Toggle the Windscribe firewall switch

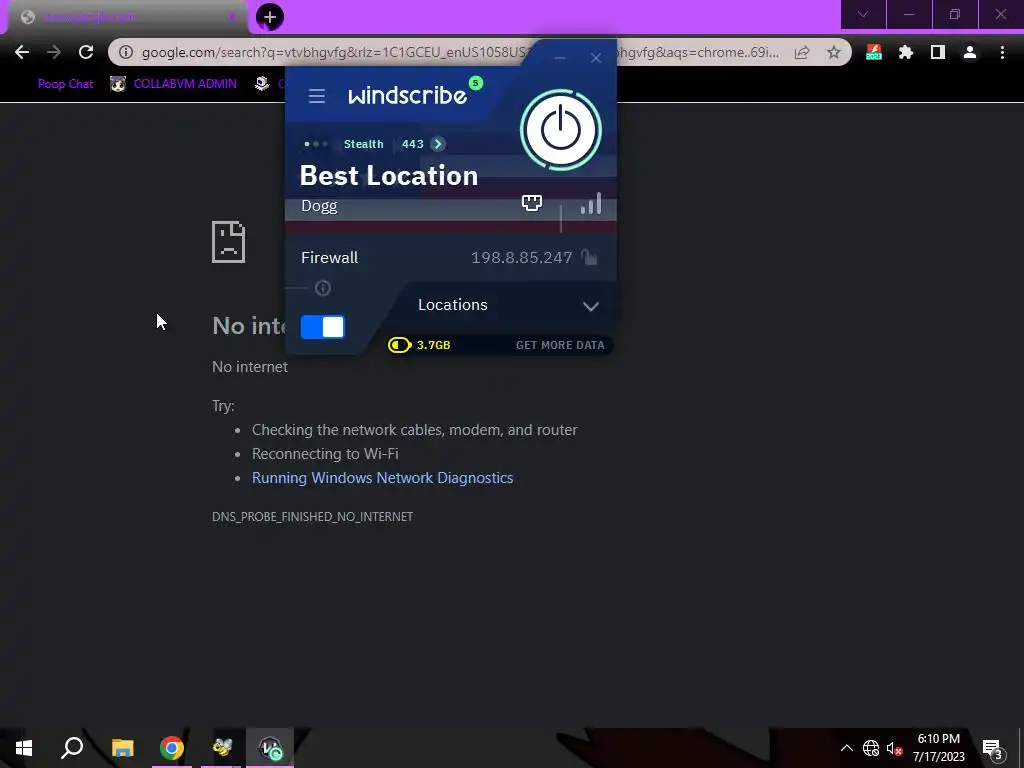click(323, 327)
